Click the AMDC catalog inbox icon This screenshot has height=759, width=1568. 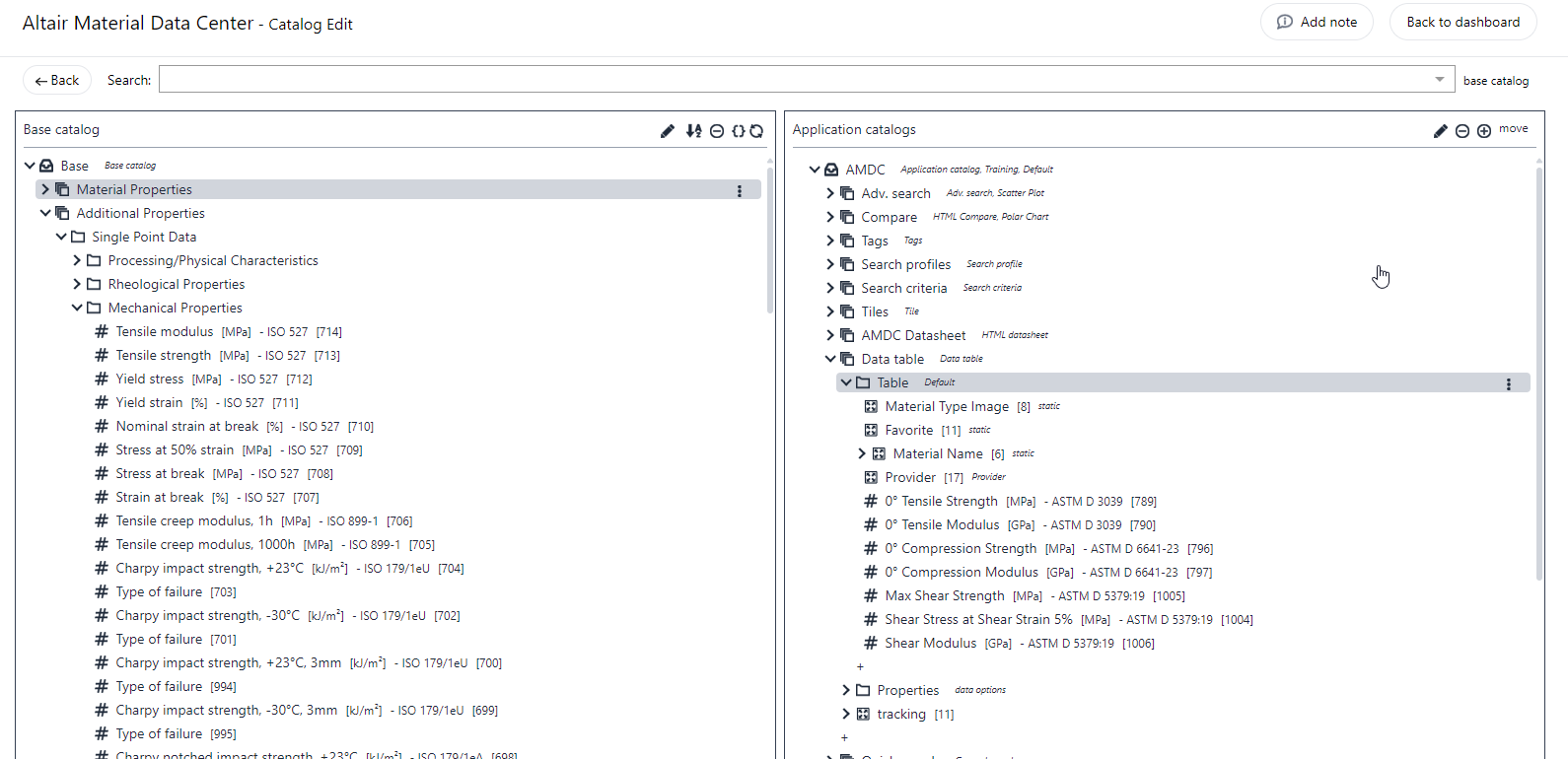(831, 170)
